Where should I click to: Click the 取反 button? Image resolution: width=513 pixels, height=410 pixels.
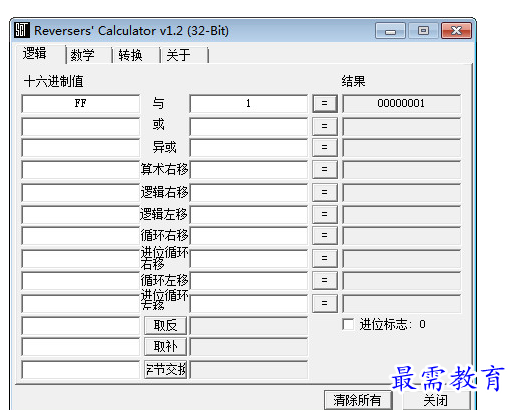pos(165,325)
